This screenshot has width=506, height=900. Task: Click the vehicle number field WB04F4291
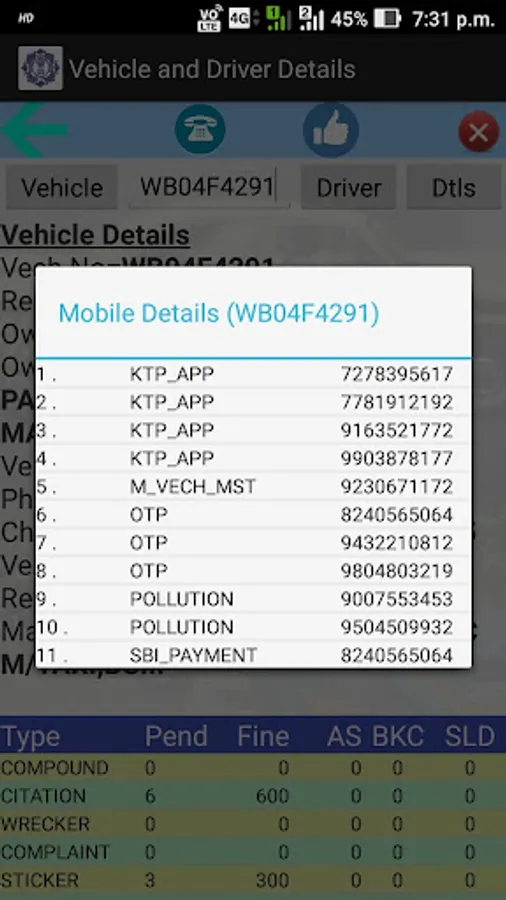click(x=209, y=187)
